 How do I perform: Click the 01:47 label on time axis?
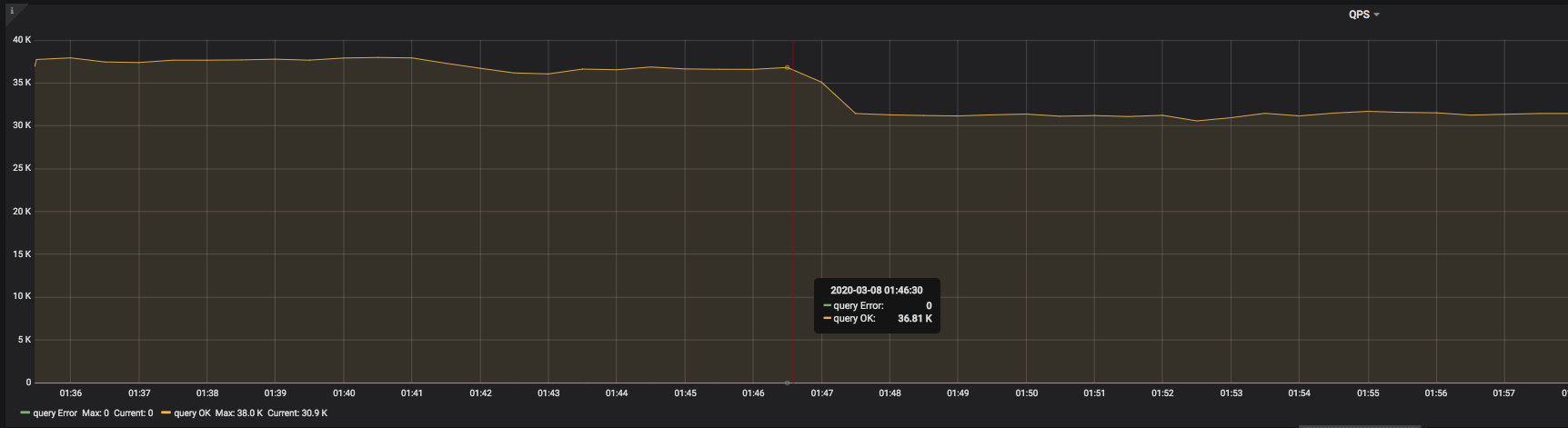coord(822,393)
